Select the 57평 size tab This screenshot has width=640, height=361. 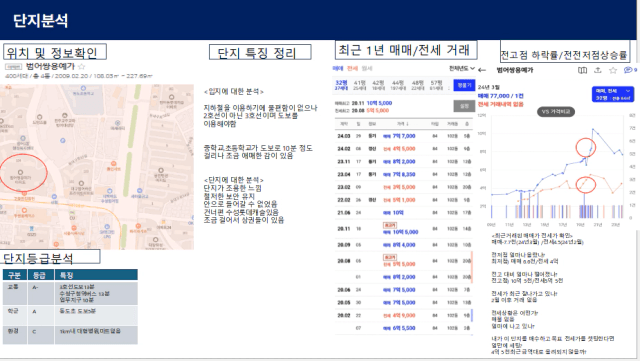pos(436,85)
